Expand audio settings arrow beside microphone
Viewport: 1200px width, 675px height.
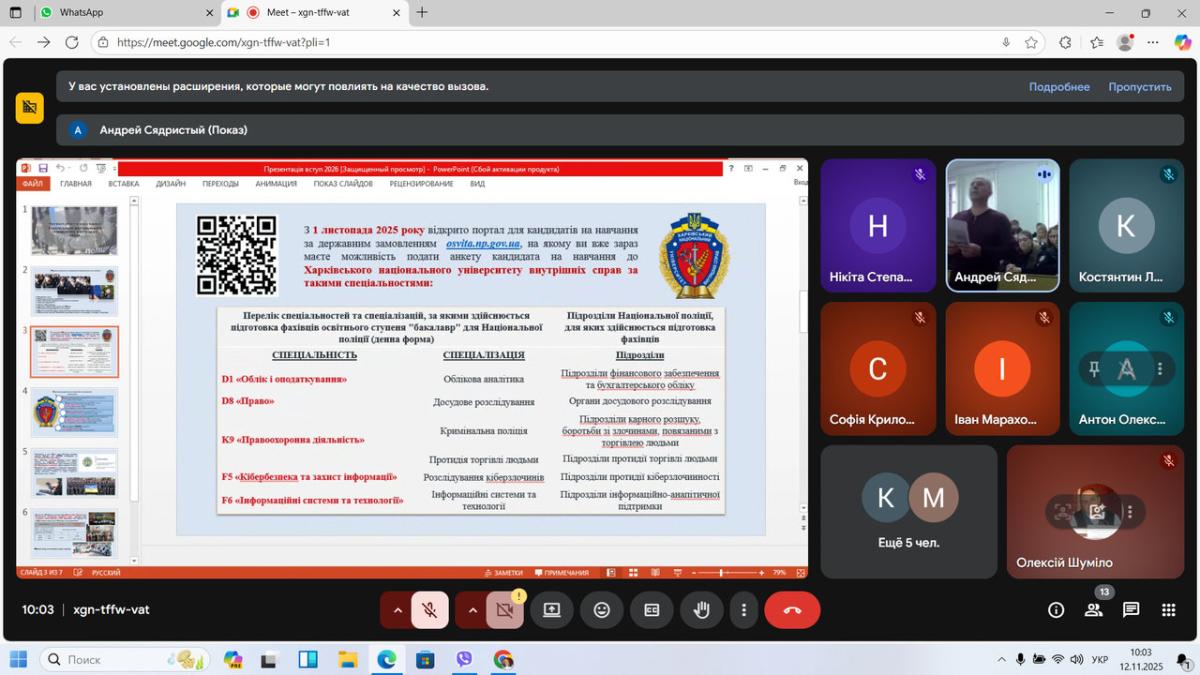pos(397,610)
